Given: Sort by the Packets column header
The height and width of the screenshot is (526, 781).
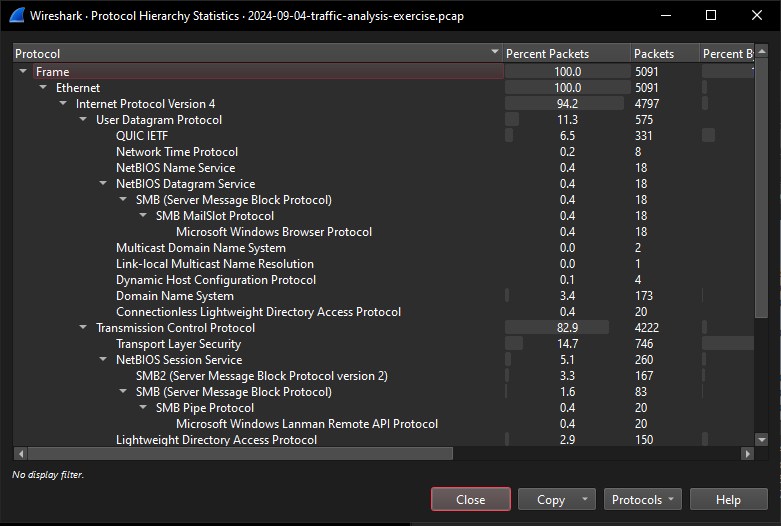Looking at the screenshot, I should tap(665, 53).
